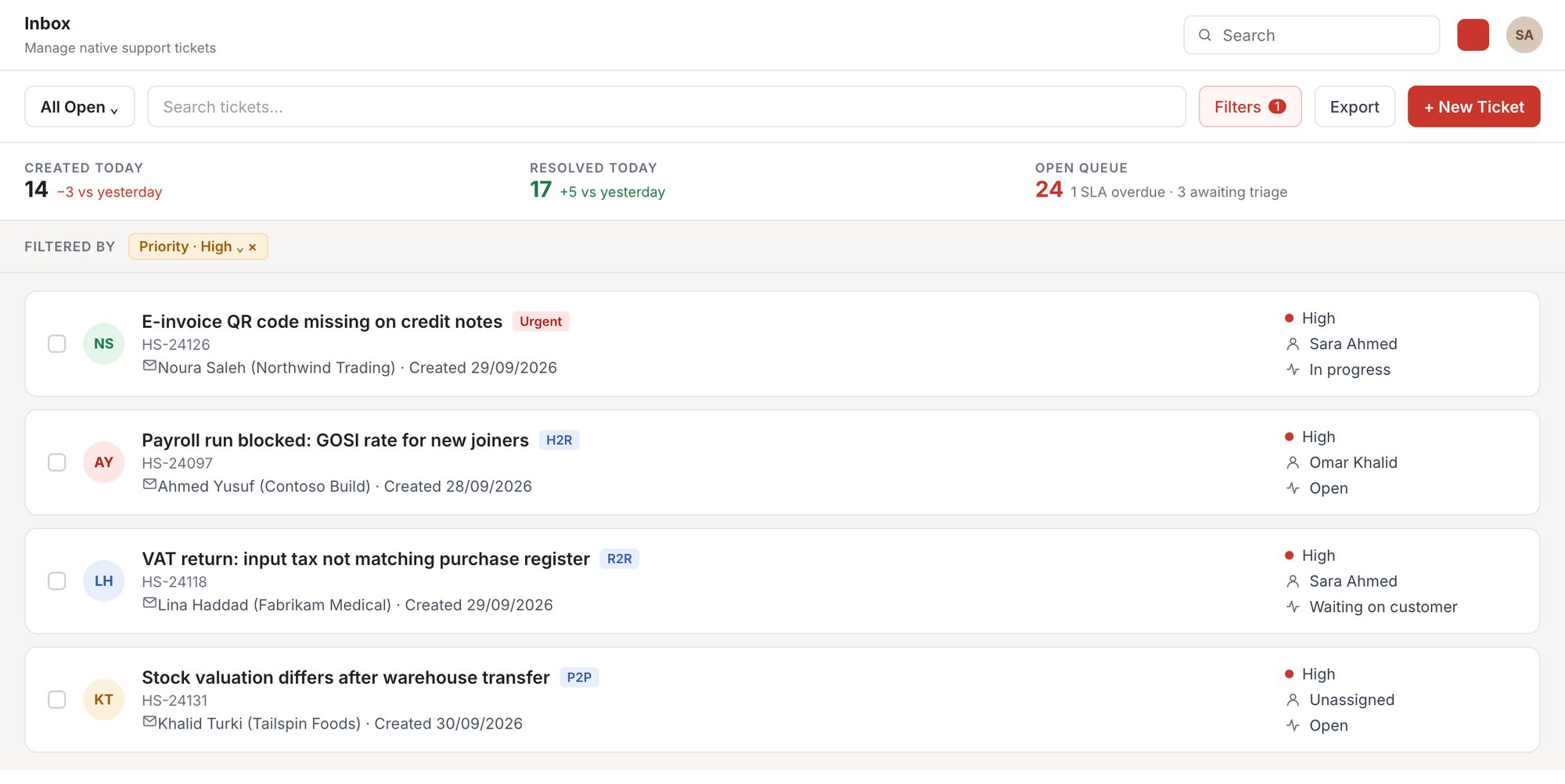Image resolution: width=1565 pixels, height=784 pixels.
Task: Click the R2R tag on VAT return ticket
Action: coord(620,559)
